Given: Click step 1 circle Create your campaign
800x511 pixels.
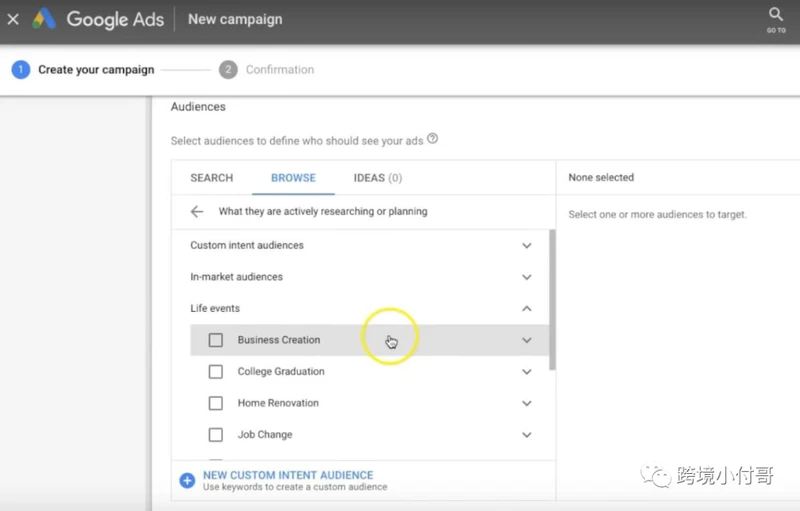Looking at the screenshot, I should pos(20,69).
